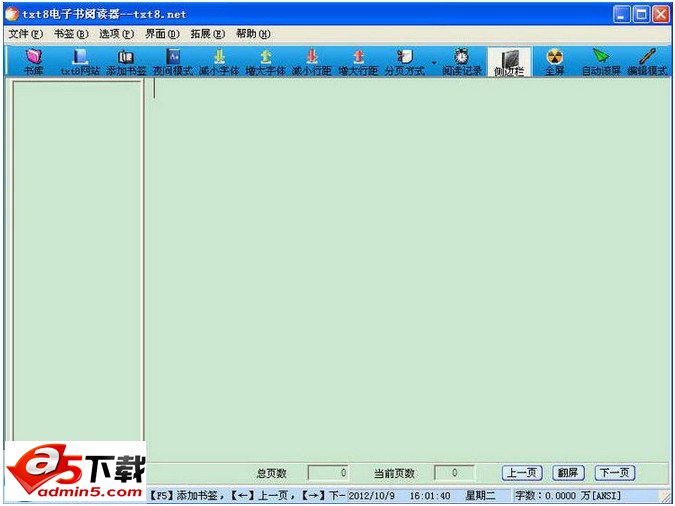Click the 翻屏 flip screen button

[568, 473]
